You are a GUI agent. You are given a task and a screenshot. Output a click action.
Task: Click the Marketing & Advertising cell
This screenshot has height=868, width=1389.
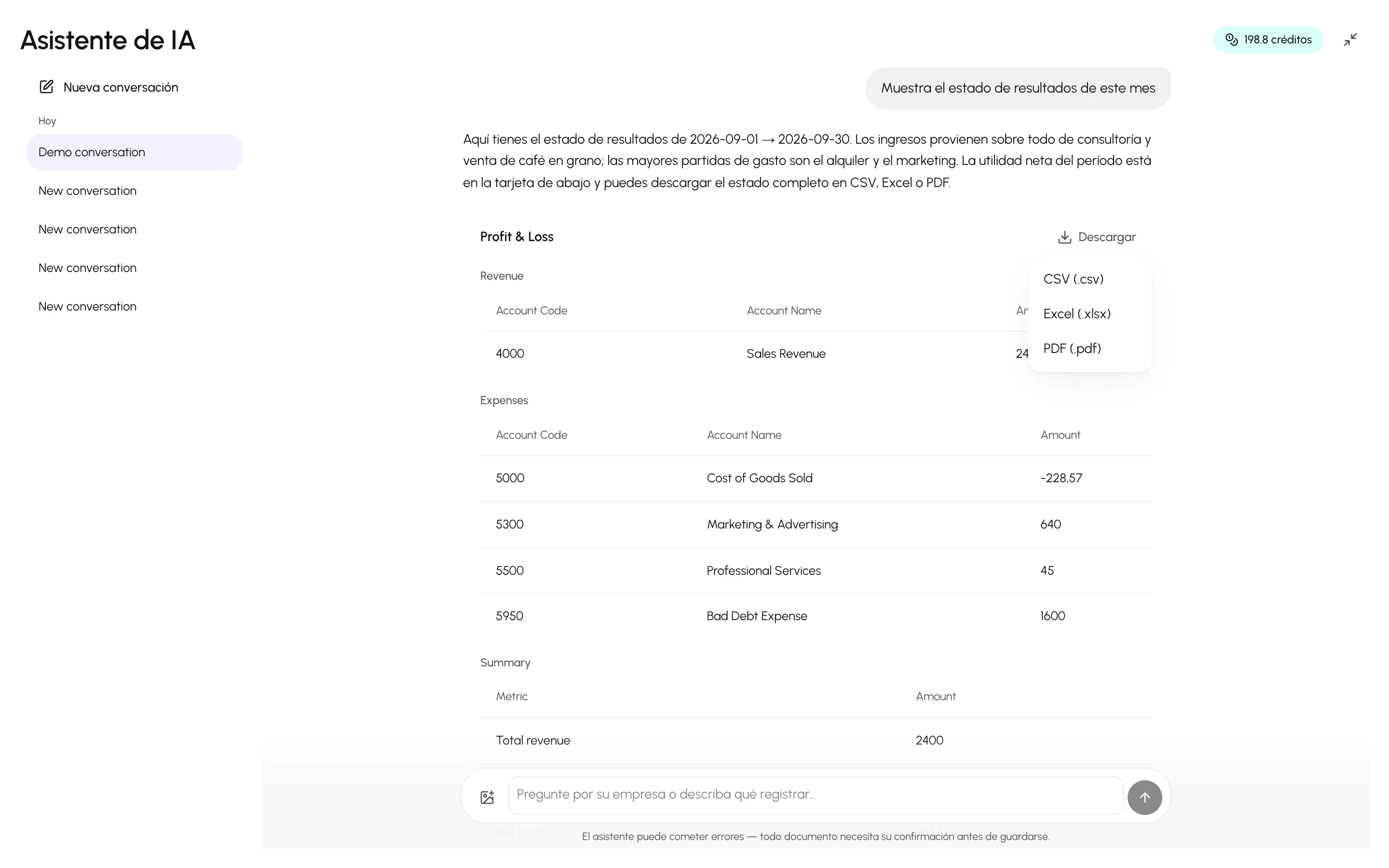772,524
